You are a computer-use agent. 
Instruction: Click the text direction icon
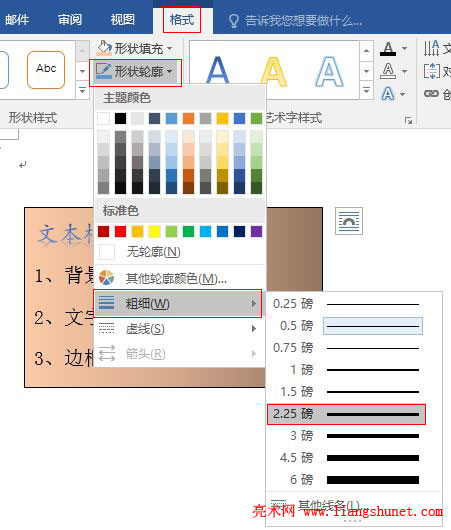point(432,48)
